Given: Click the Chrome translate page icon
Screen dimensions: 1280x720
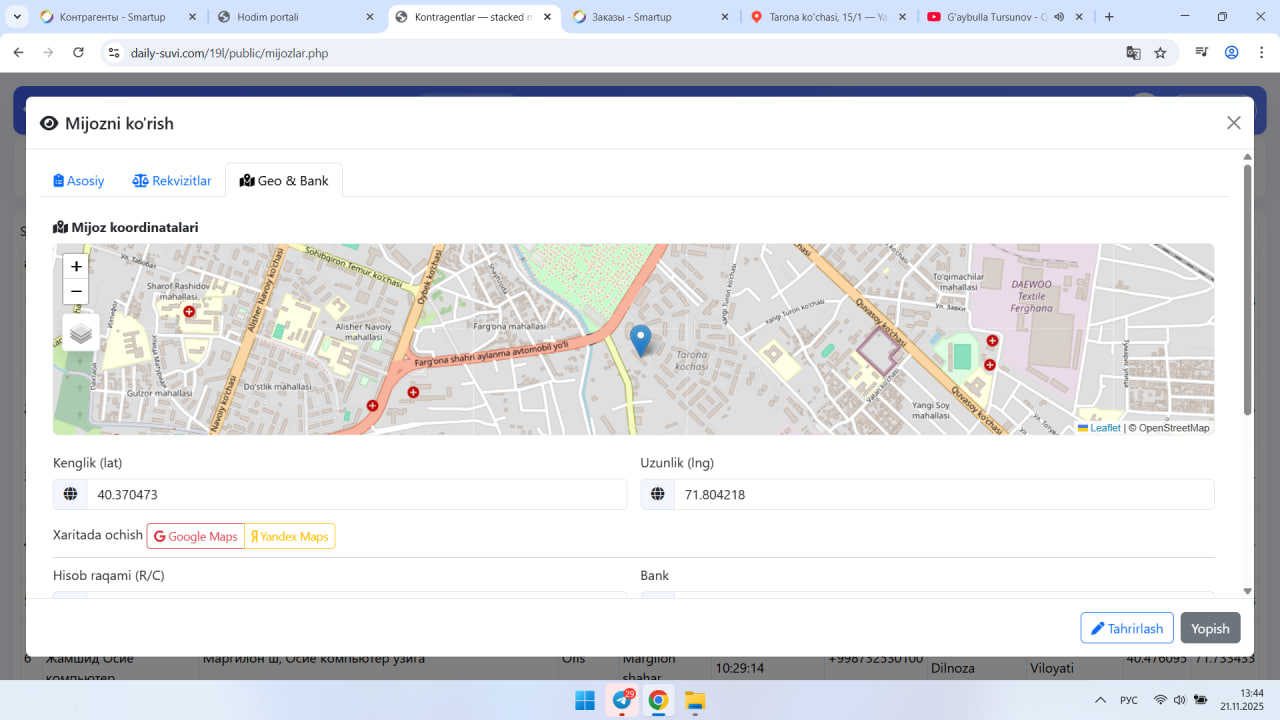Looking at the screenshot, I should pos(1133,53).
